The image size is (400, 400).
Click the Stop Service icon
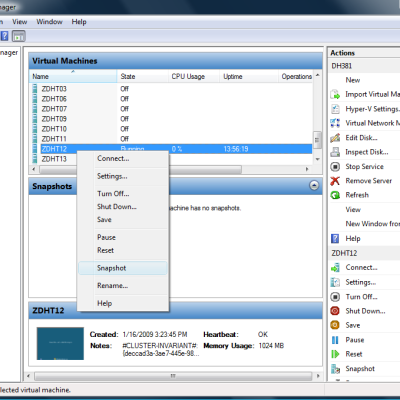coord(335,166)
